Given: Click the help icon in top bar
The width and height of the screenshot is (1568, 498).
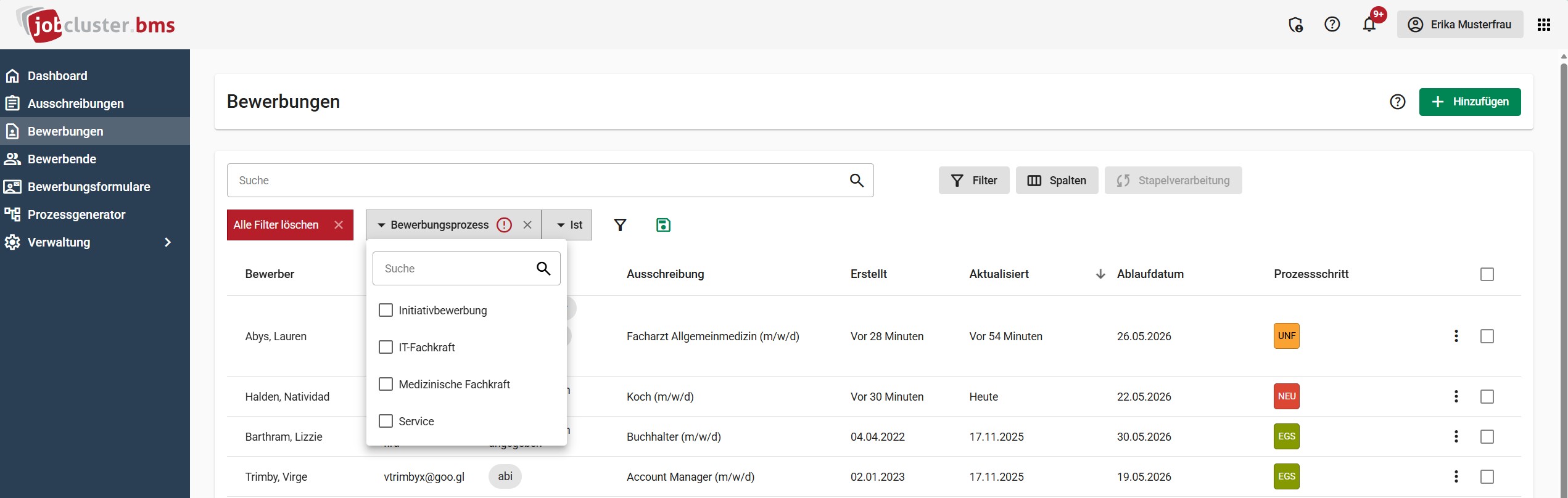Looking at the screenshot, I should tap(1332, 25).
